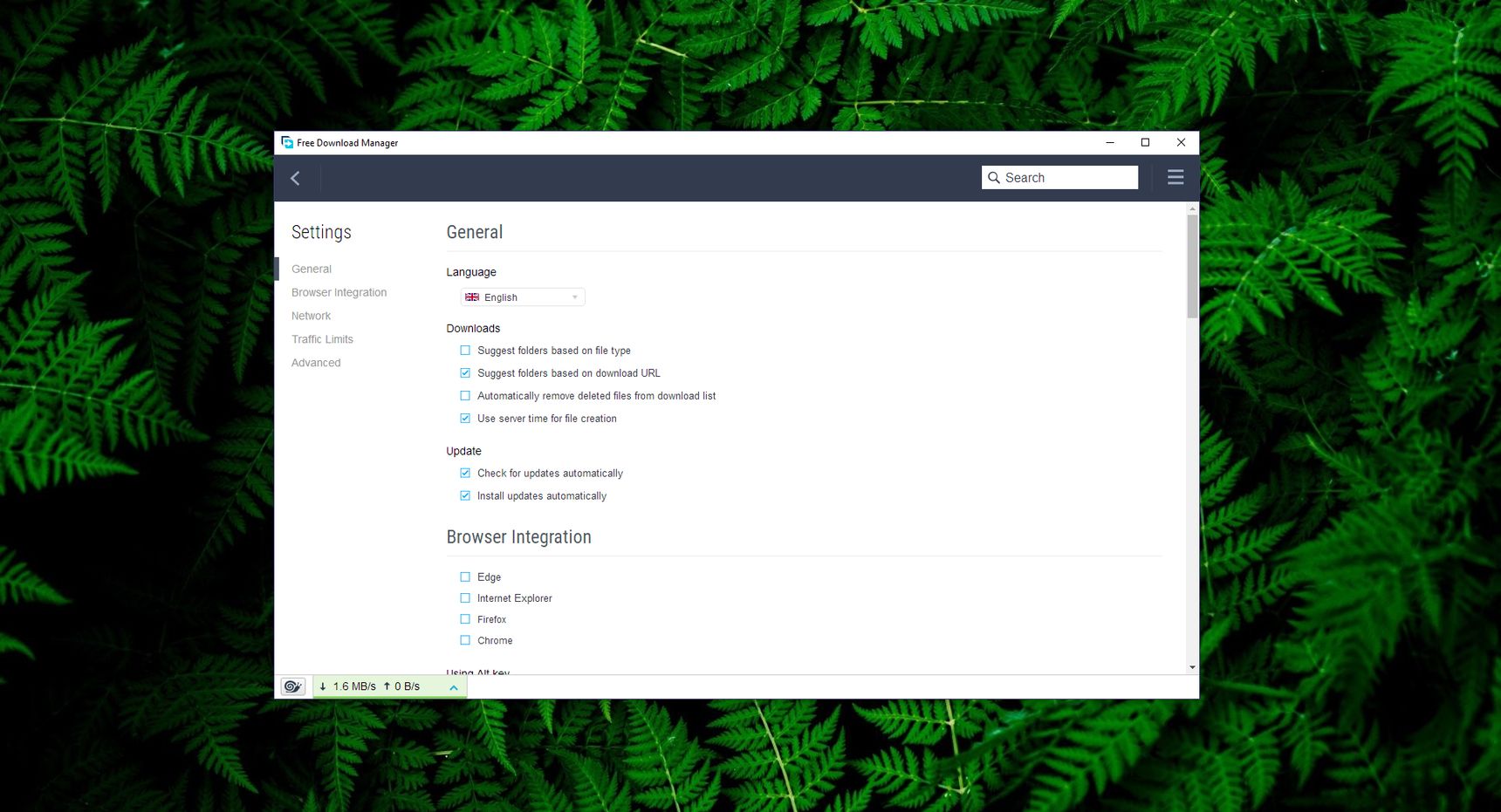
Task: Enable Automatically remove deleted files option
Action: [465, 396]
